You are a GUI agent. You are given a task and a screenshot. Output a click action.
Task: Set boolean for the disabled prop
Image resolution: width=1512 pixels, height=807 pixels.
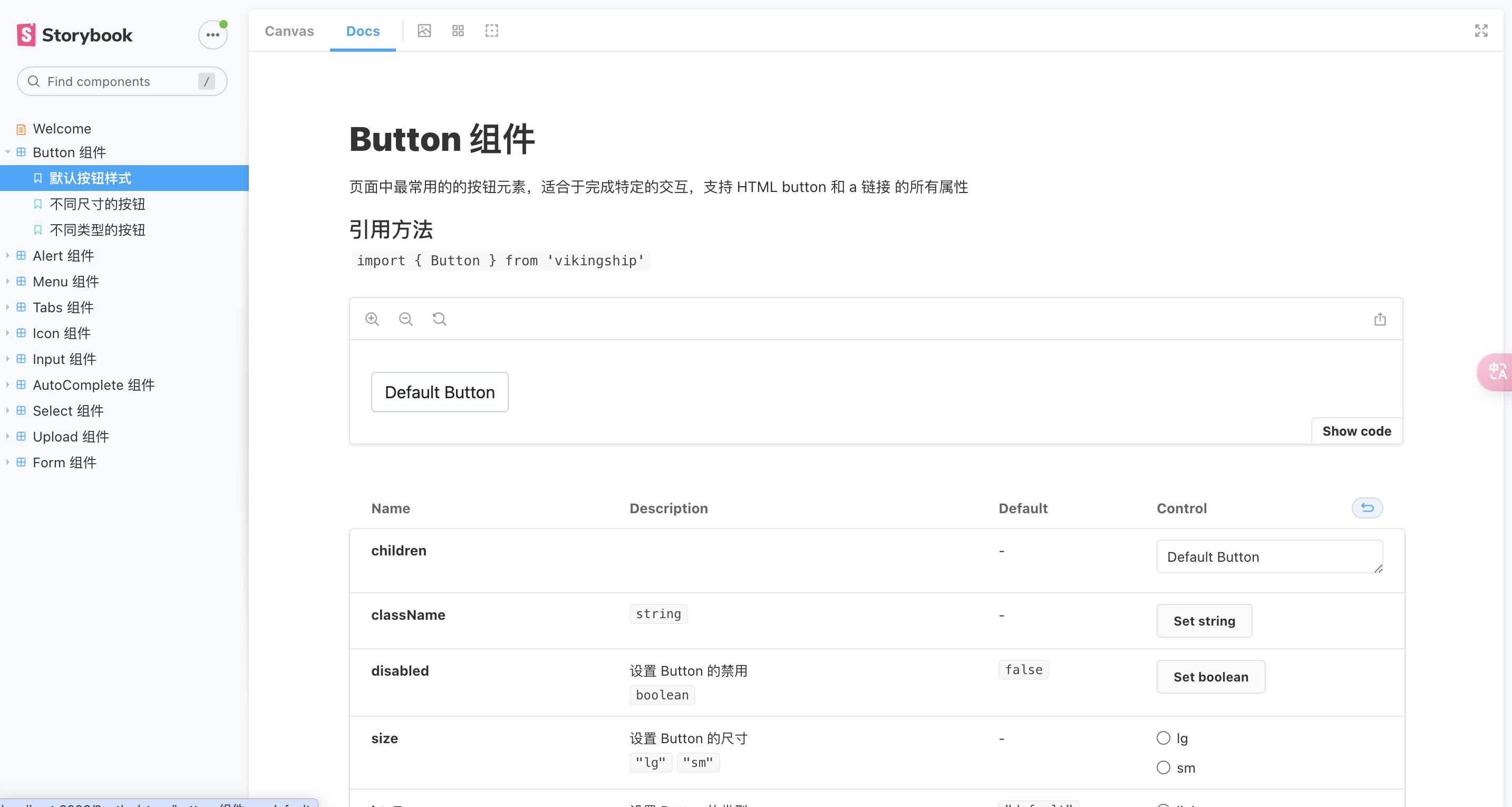pyautogui.click(x=1210, y=677)
